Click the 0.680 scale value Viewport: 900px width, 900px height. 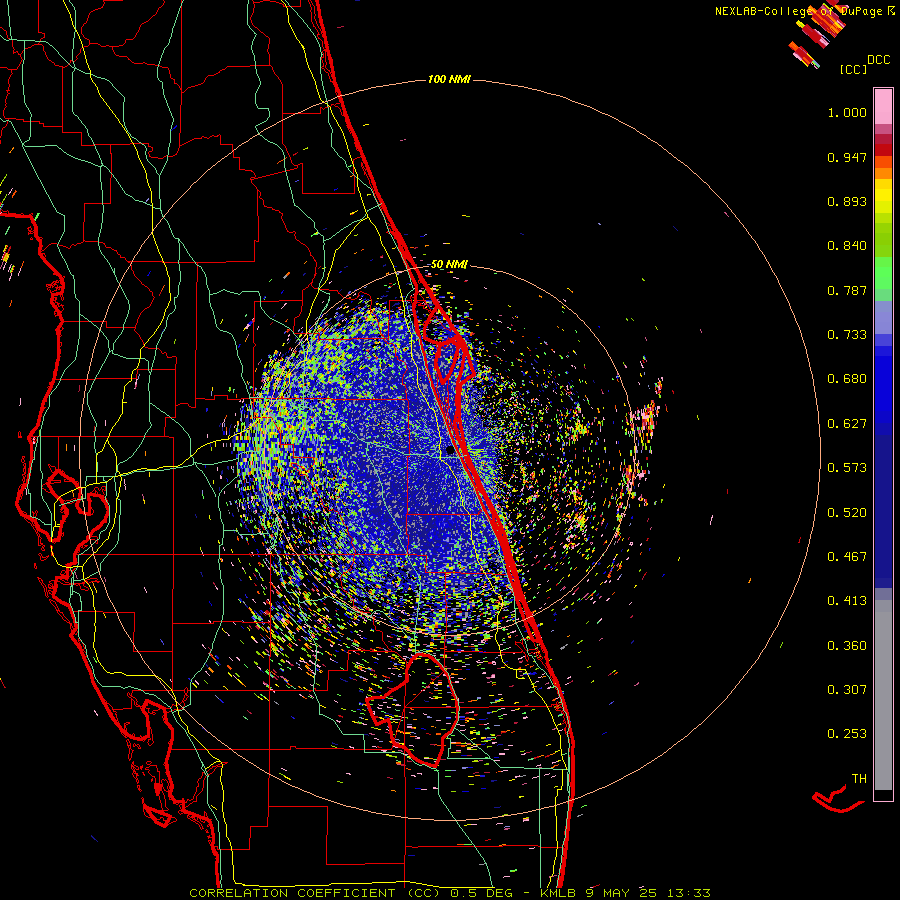click(847, 379)
